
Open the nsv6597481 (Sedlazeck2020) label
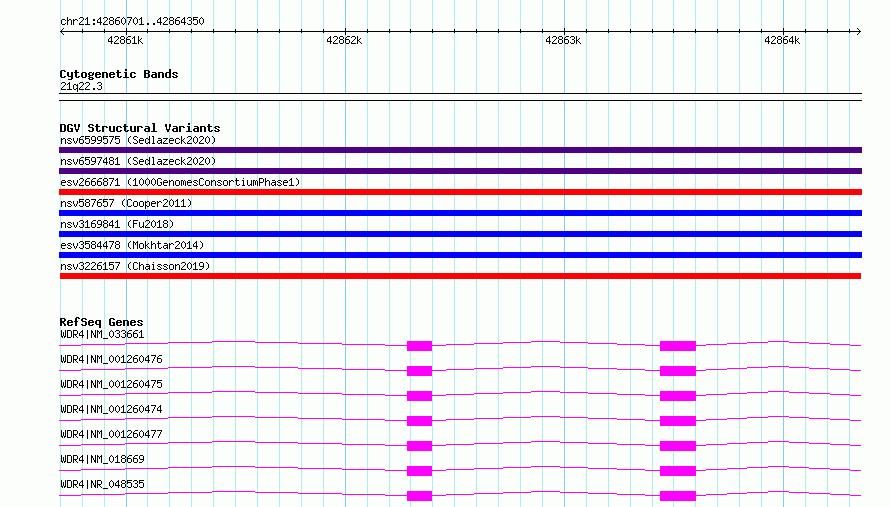(x=138, y=161)
